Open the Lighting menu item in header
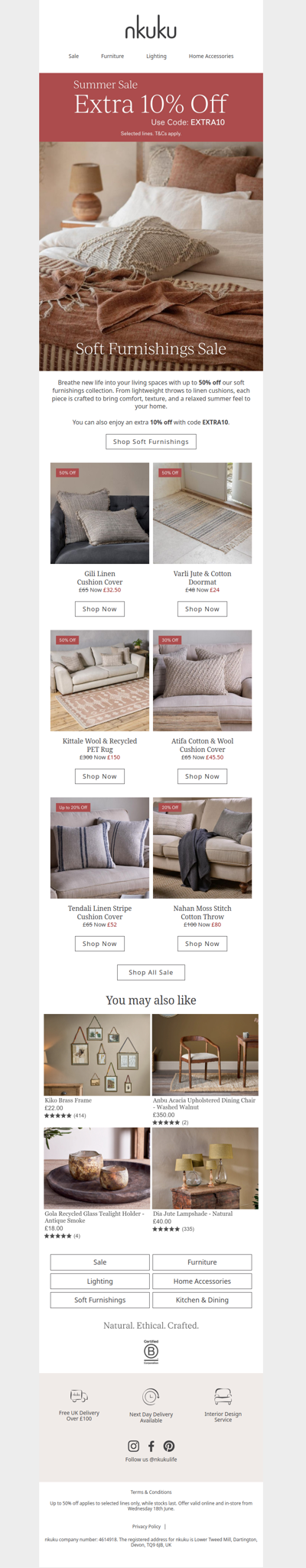 click(157, 57)
